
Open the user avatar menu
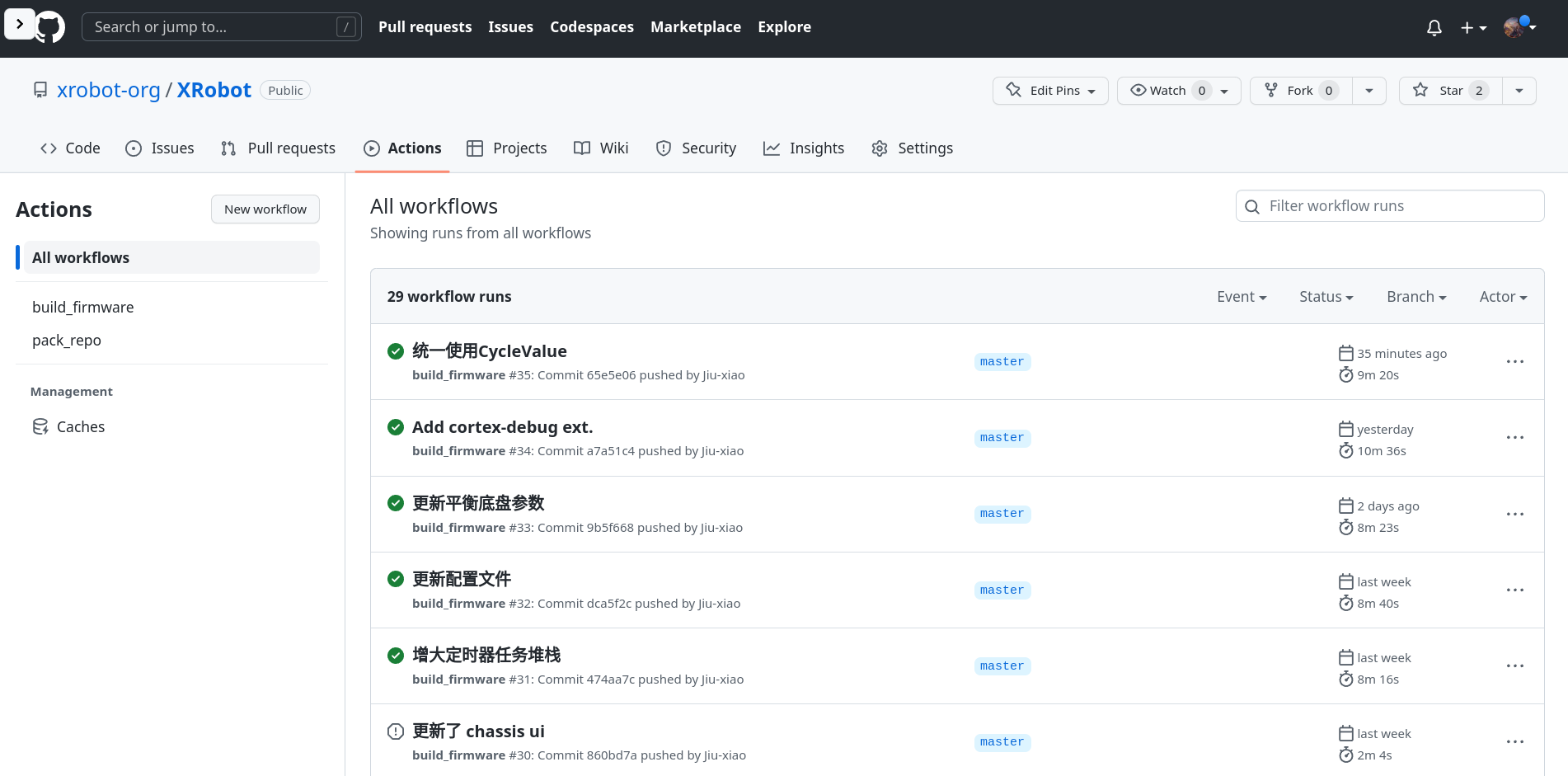(1519, 27)
